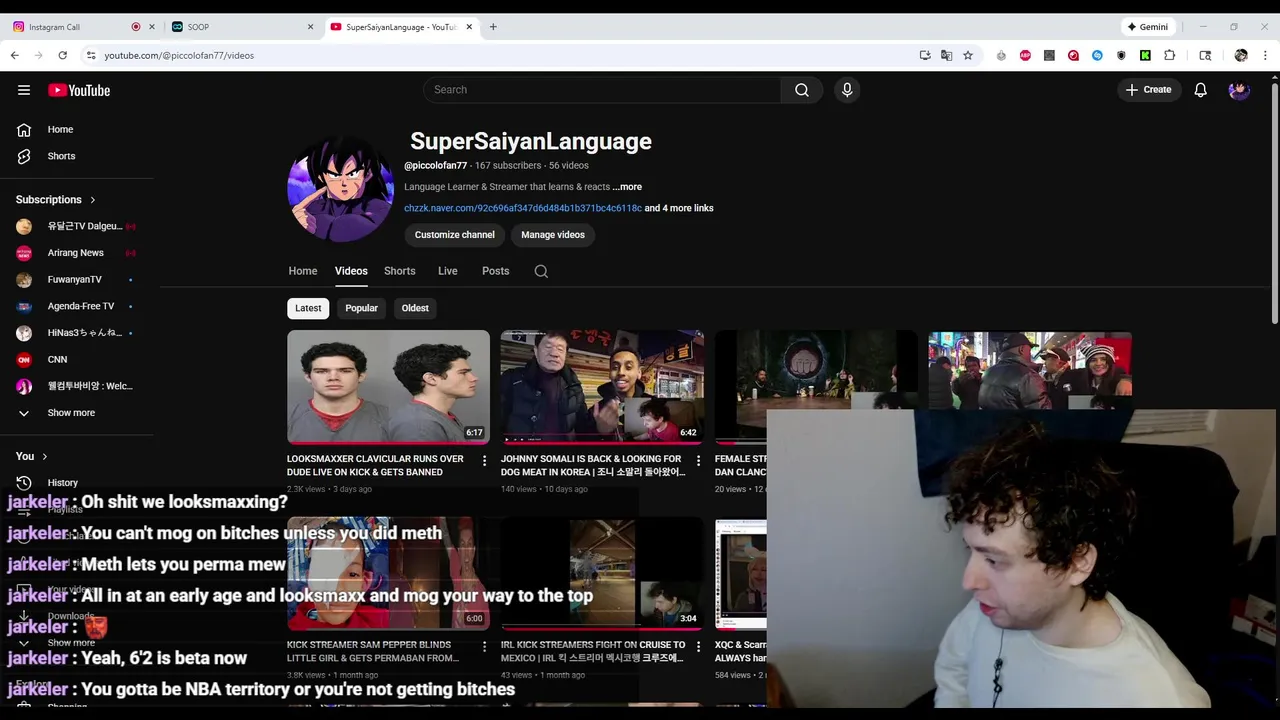Image resolution: width=1280 pixels, height=720 pixels.
Task: Bookmark this page with the star icon
Action: 968,55
